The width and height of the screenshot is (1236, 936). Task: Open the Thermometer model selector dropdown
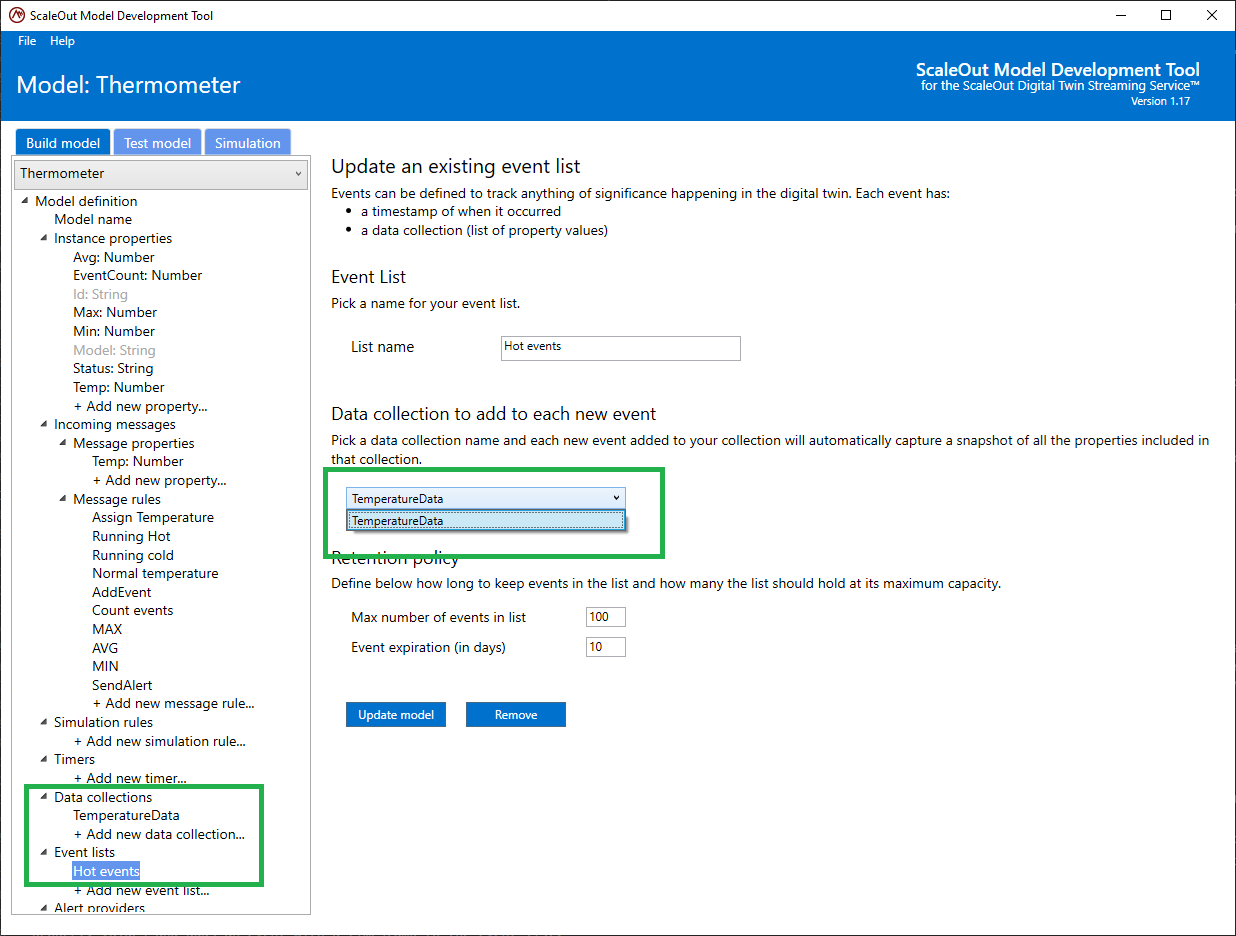click(160, 173)
